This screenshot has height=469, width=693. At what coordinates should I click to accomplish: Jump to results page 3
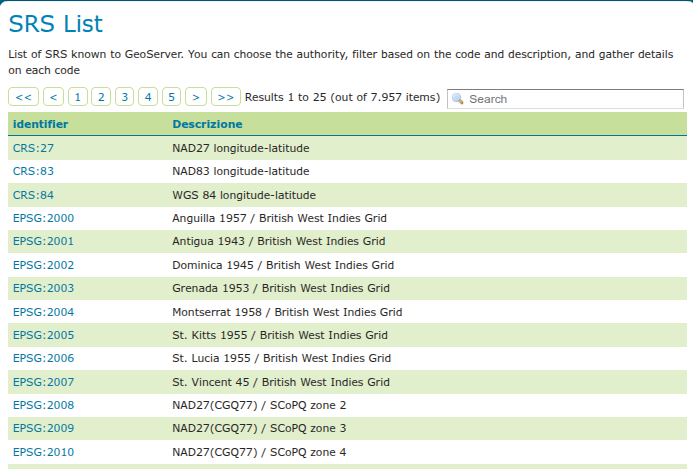click(x=124, y=97)
